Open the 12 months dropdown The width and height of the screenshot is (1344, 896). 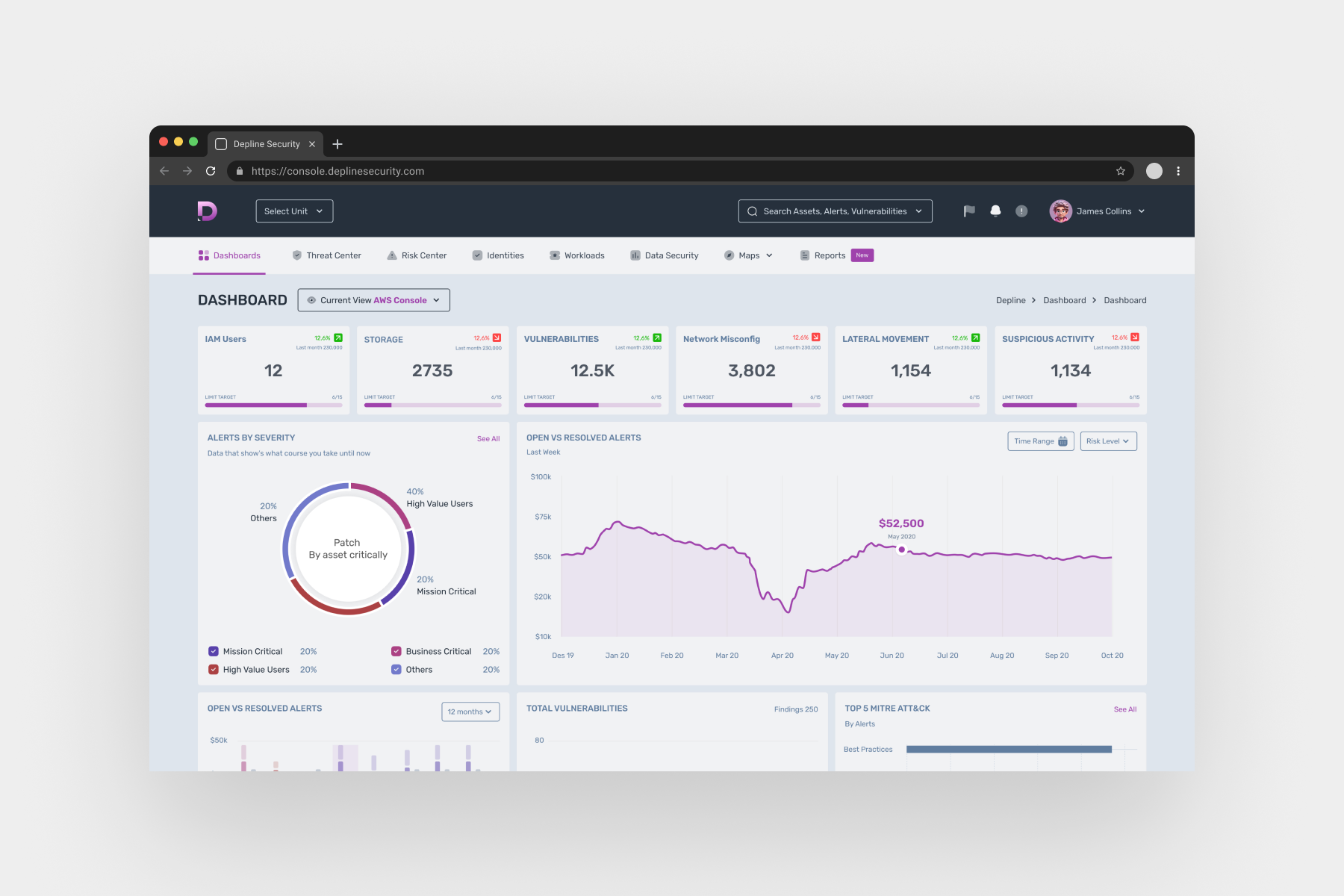coord(470,712)
